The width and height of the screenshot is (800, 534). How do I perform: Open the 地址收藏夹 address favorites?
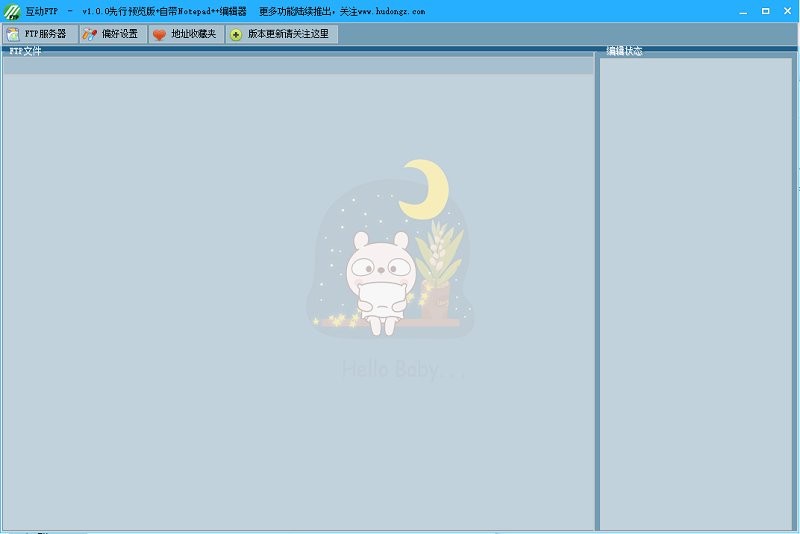185,34
